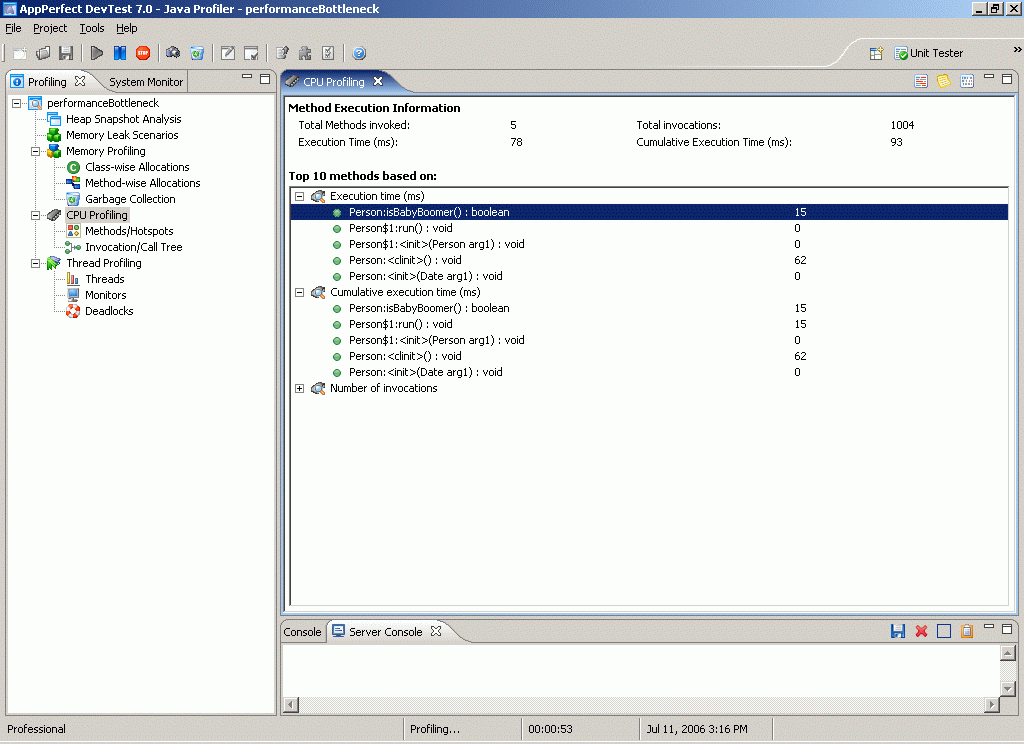This screenshot has height=744, width=1024.
Task: Switch to the System Monitor tab
Action: coord(146,82)
